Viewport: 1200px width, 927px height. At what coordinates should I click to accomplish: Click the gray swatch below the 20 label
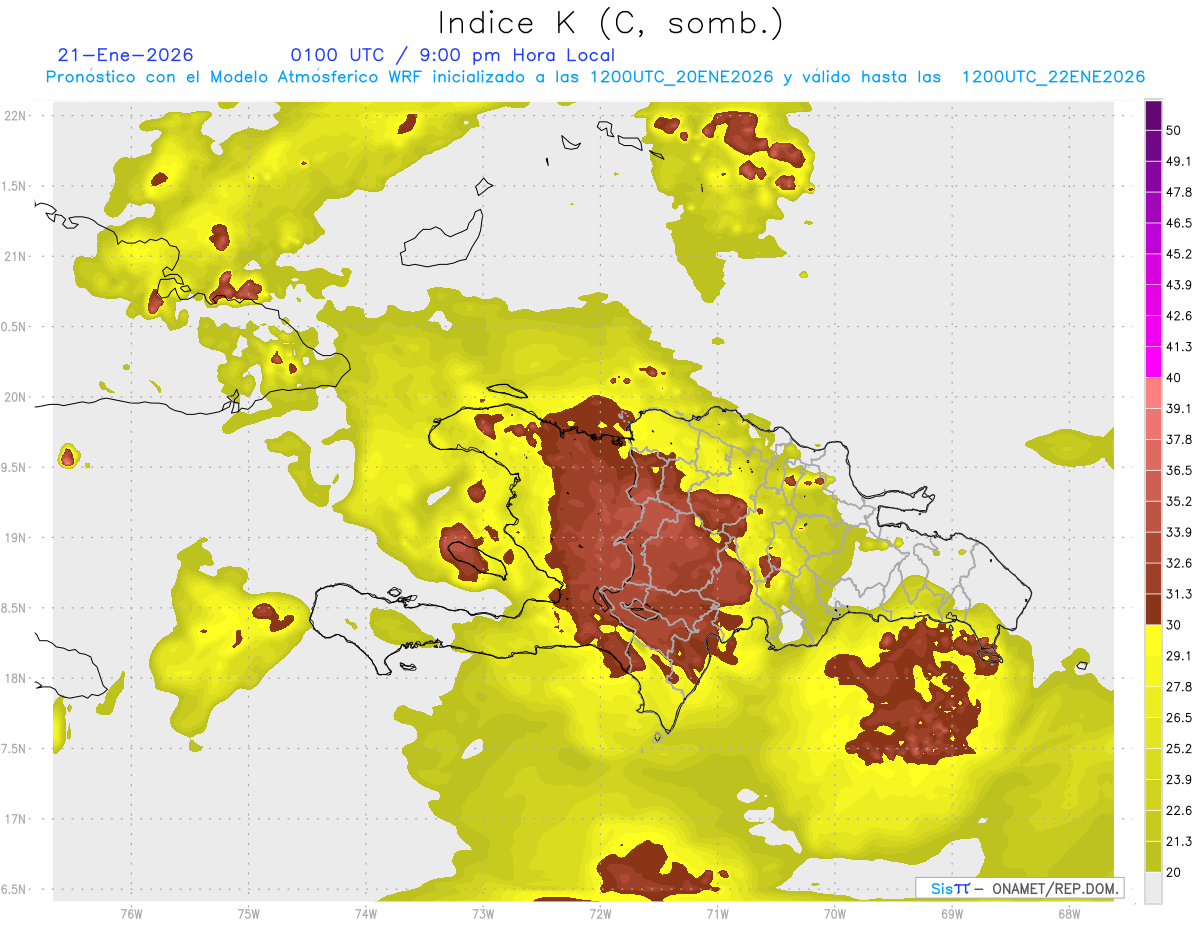pyautogui.click(x=1153, y=887)
